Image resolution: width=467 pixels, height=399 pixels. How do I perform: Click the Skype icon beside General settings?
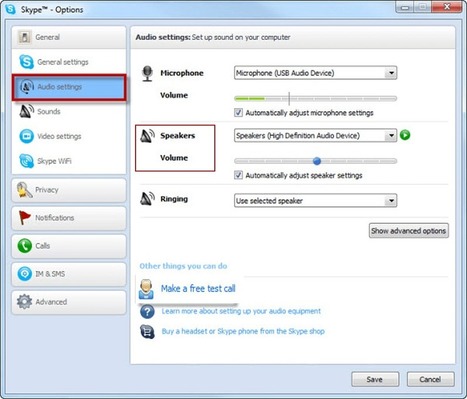point(26,62)
